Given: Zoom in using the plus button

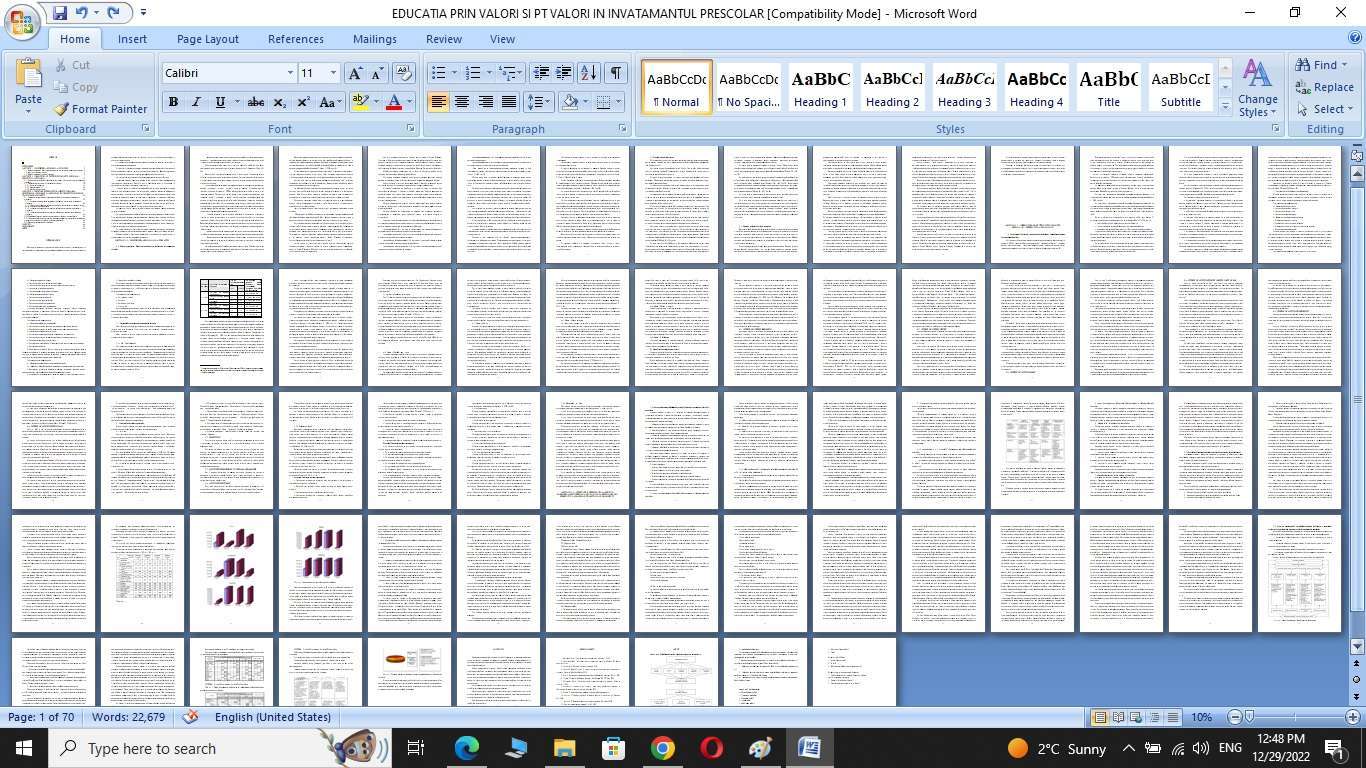Looking at the screenshot, I should click(1353, 717).
